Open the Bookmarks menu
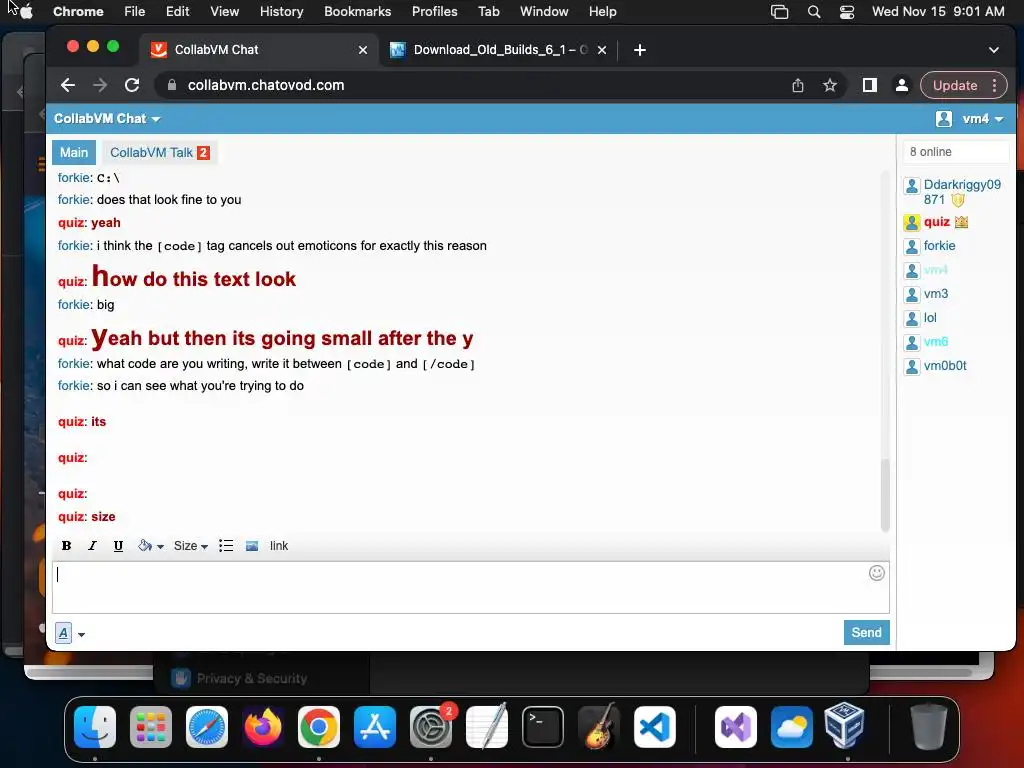1024x768 pixels. (x=357, y=12)
